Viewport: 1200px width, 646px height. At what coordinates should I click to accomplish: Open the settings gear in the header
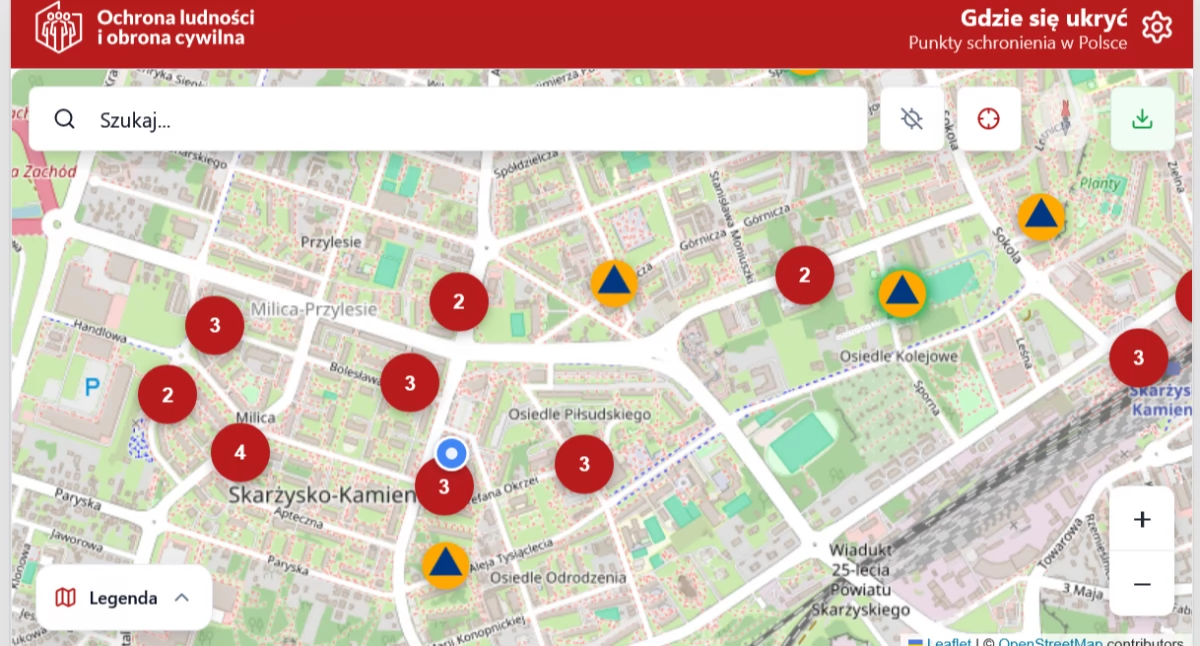coord(1156,27)
